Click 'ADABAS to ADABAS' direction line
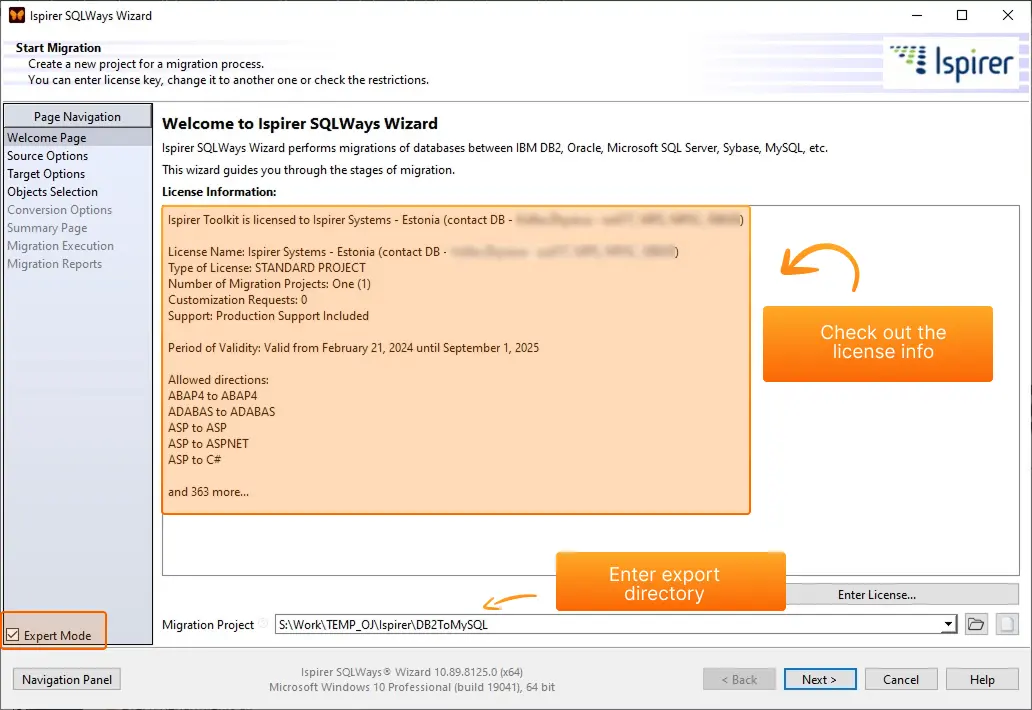The height and width of the screenshot is (710, 1032). tap(222, 412)
